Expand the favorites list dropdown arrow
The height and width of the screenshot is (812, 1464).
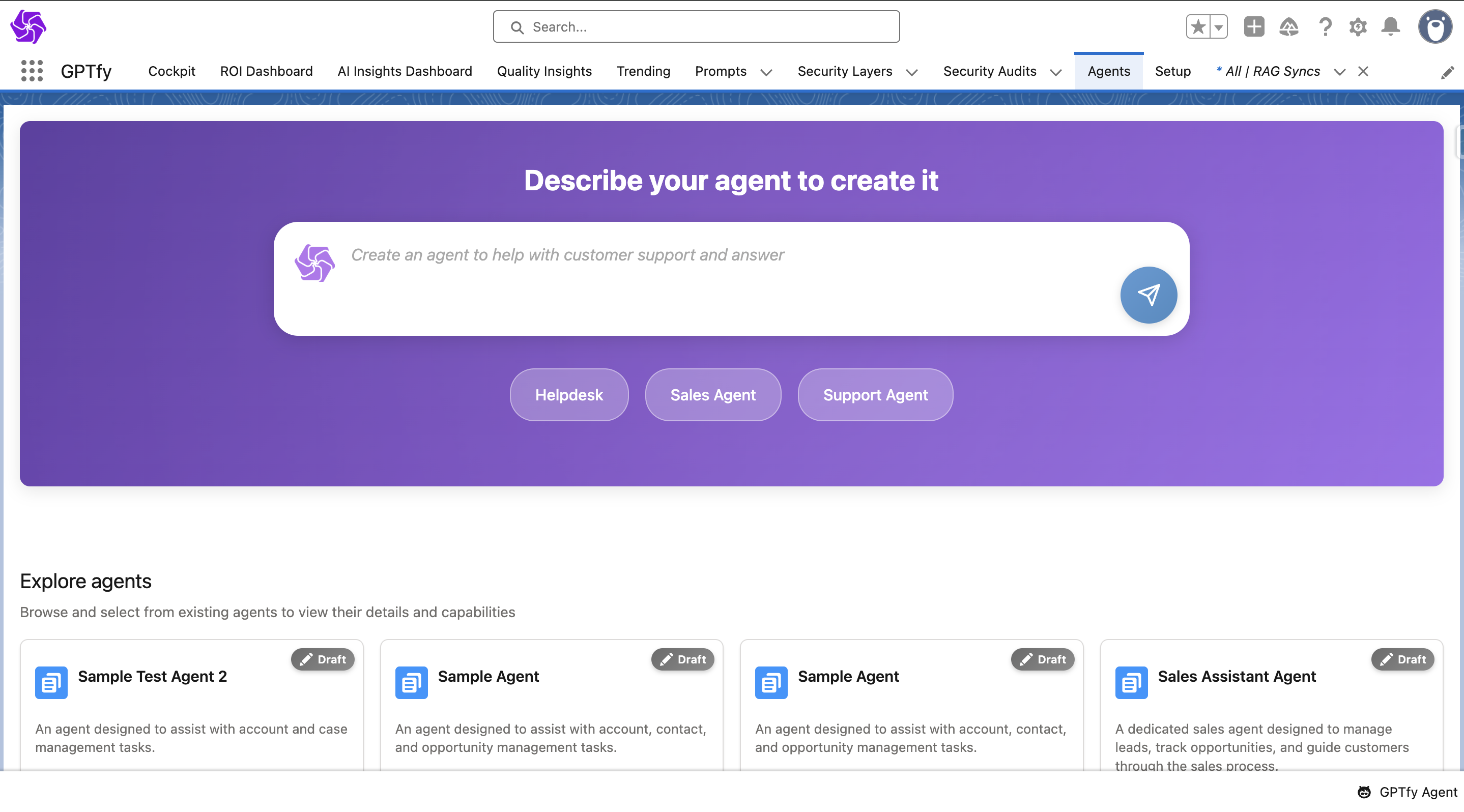tap(1219, 26)
